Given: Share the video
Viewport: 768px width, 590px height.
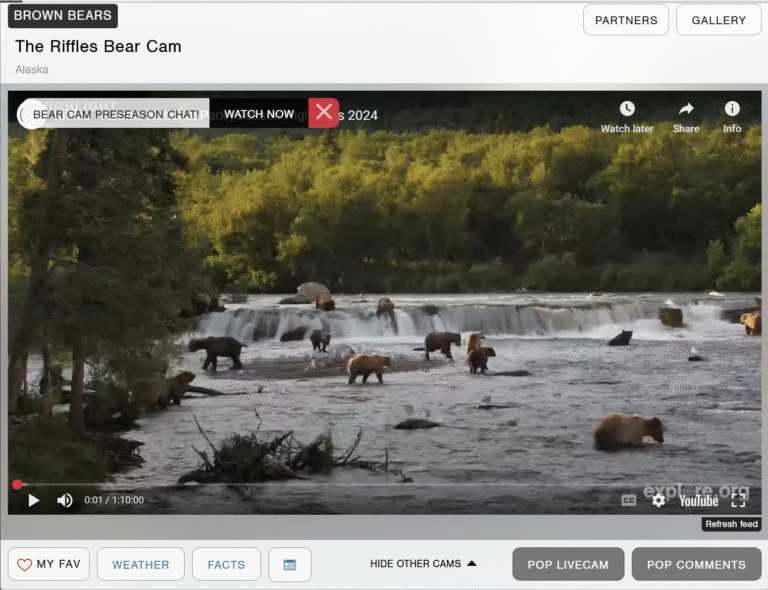Looking at the screenshot, I should 686,117.
